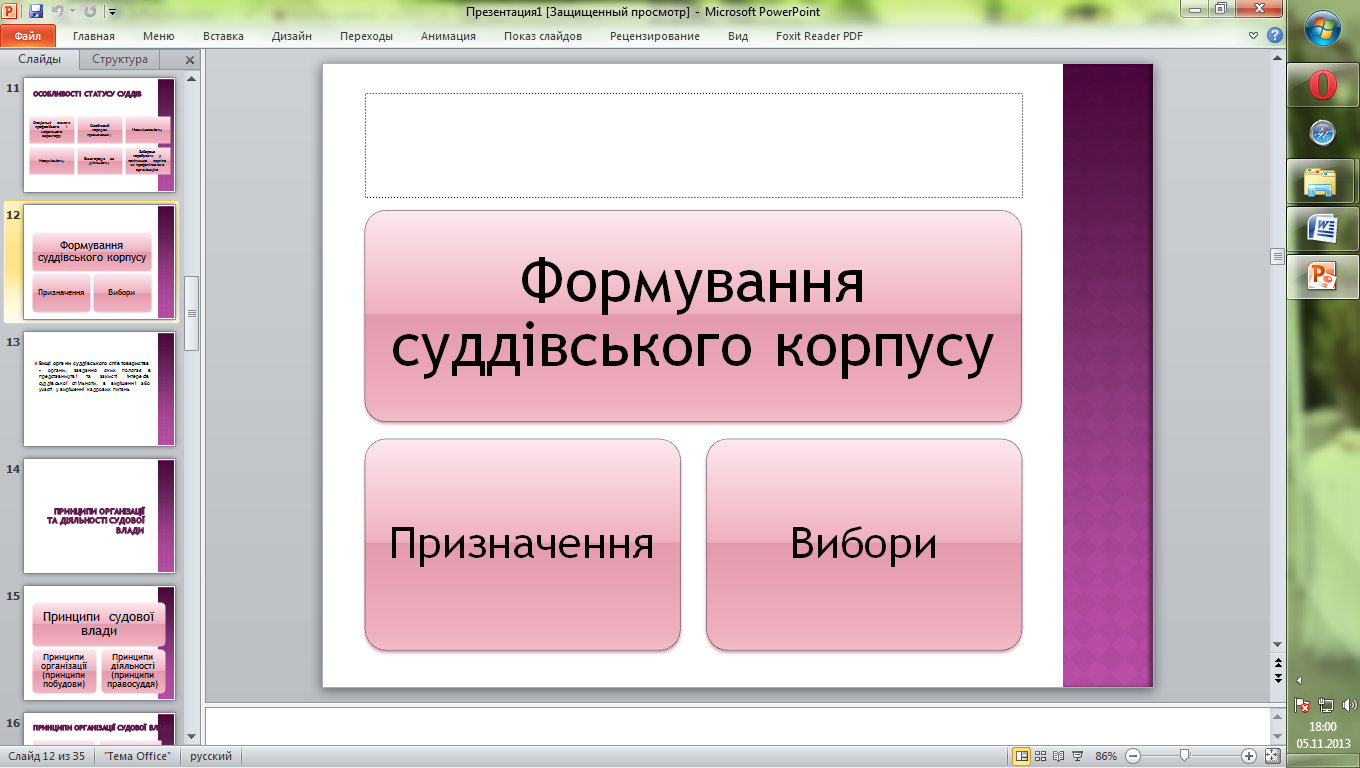Switch to the Структура pane tab
The height and width of the screenshot is (768, 1360).
(x=120, y=59)
